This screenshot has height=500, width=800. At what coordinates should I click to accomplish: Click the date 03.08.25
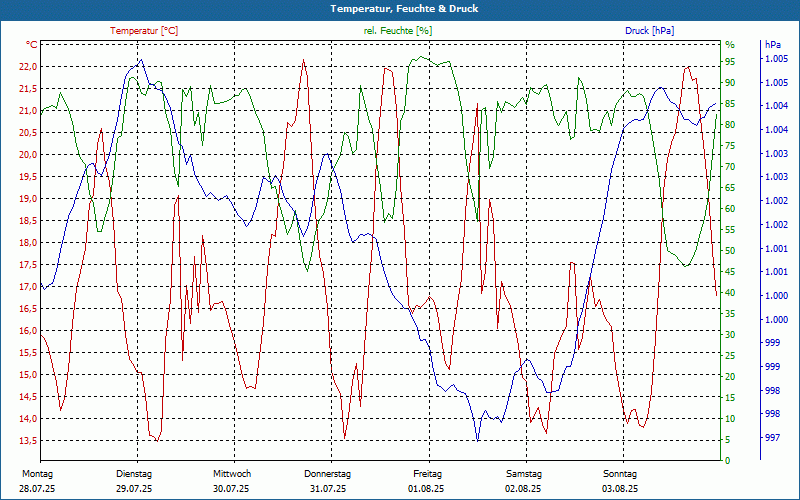coord(620,489)
